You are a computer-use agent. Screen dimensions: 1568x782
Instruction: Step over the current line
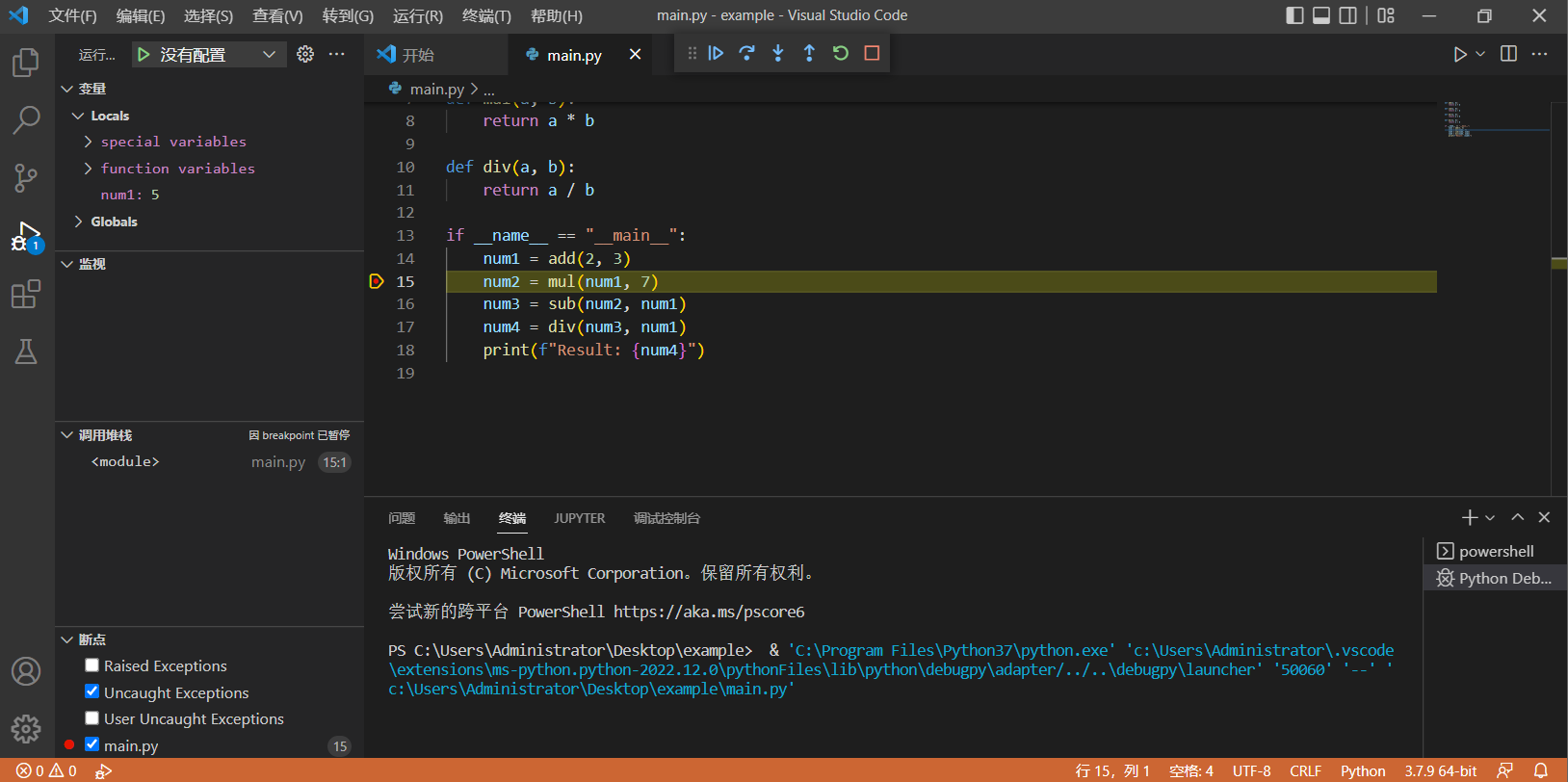746,54
